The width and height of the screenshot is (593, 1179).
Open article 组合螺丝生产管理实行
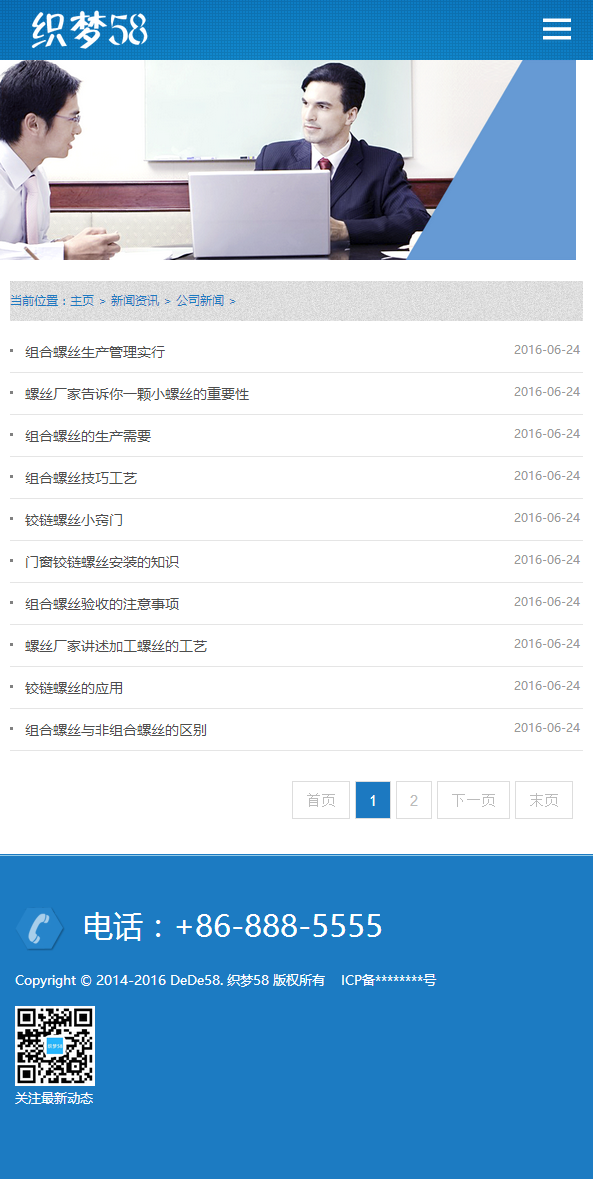(95, 352)
